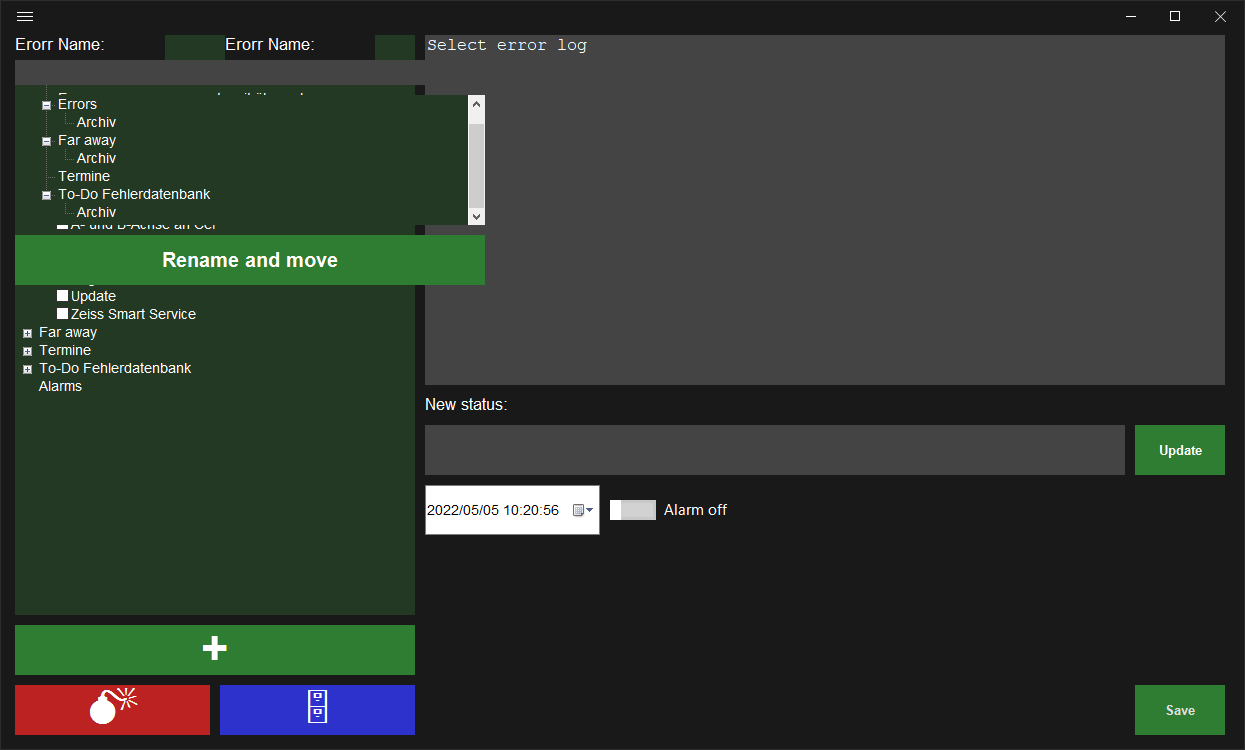Screen dimensions: 1245x750
Task: Click the popup tree scrollbar down arrow
Action: coord(476,216)
